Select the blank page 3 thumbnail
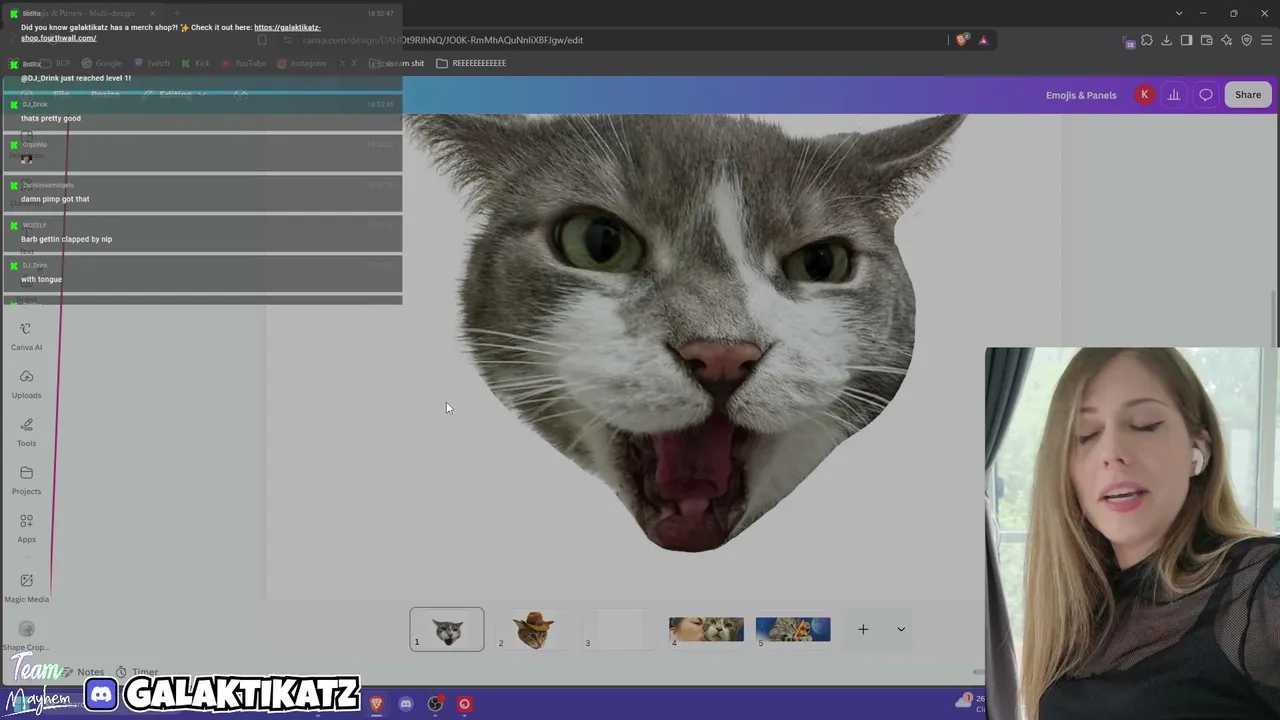The width and height of the screenshot is (1280, 720). (620, 629)
